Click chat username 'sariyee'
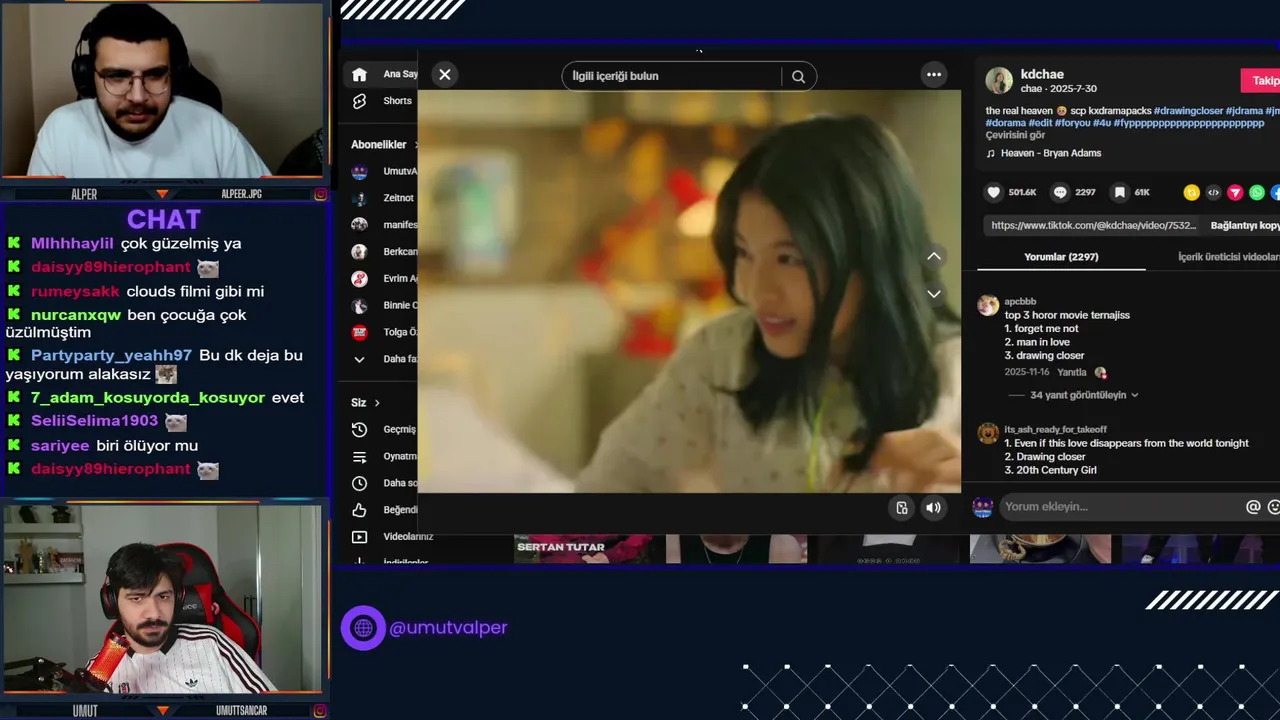Viewport: 1280px width, 720px height. tap(60, 446)
